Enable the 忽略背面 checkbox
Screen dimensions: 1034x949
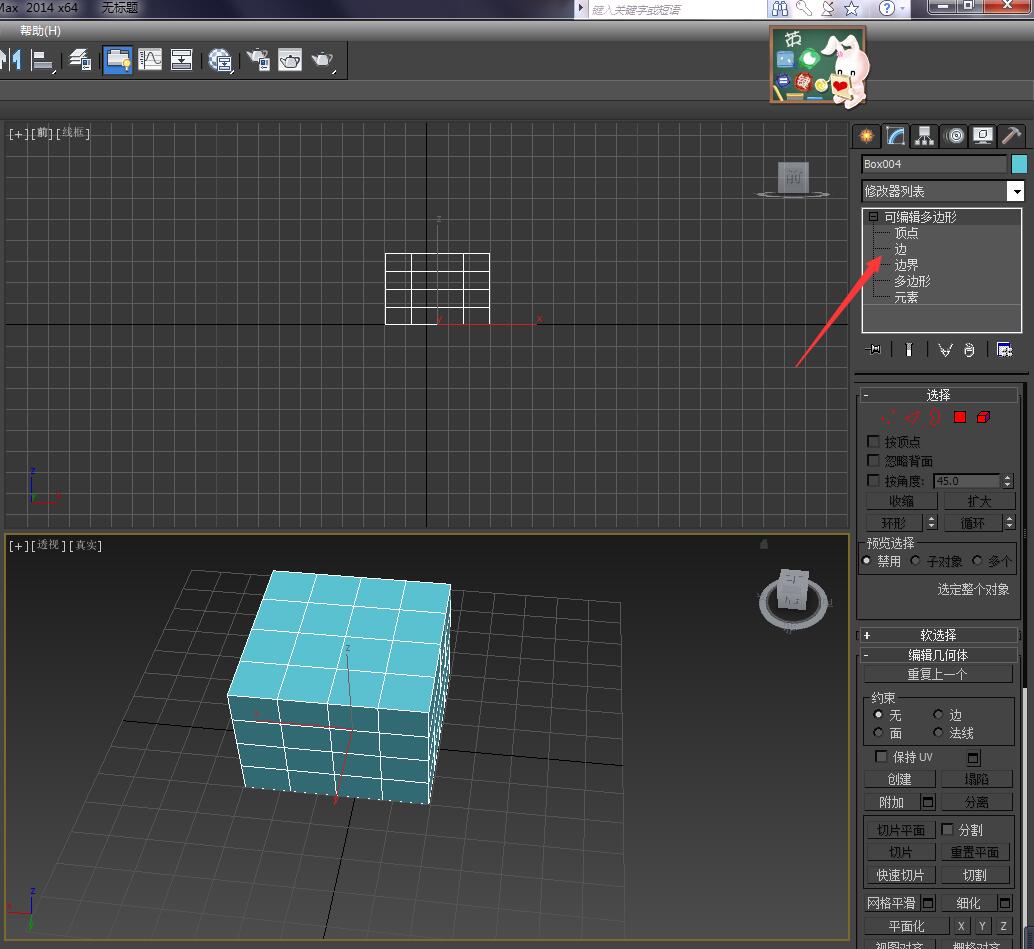(x=873, y=461)
